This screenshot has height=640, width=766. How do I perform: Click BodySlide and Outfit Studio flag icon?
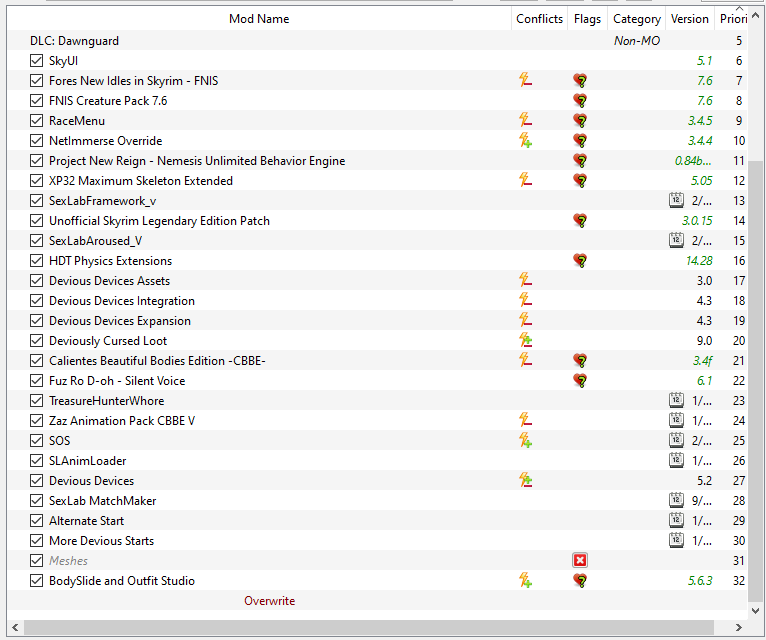pyautogui.click(x=580, y=581)
